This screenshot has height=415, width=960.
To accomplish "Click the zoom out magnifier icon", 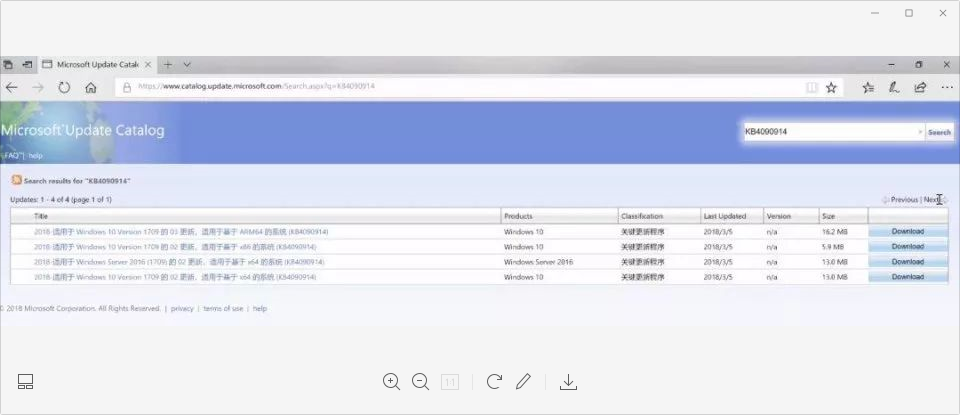I will (421, 381).
